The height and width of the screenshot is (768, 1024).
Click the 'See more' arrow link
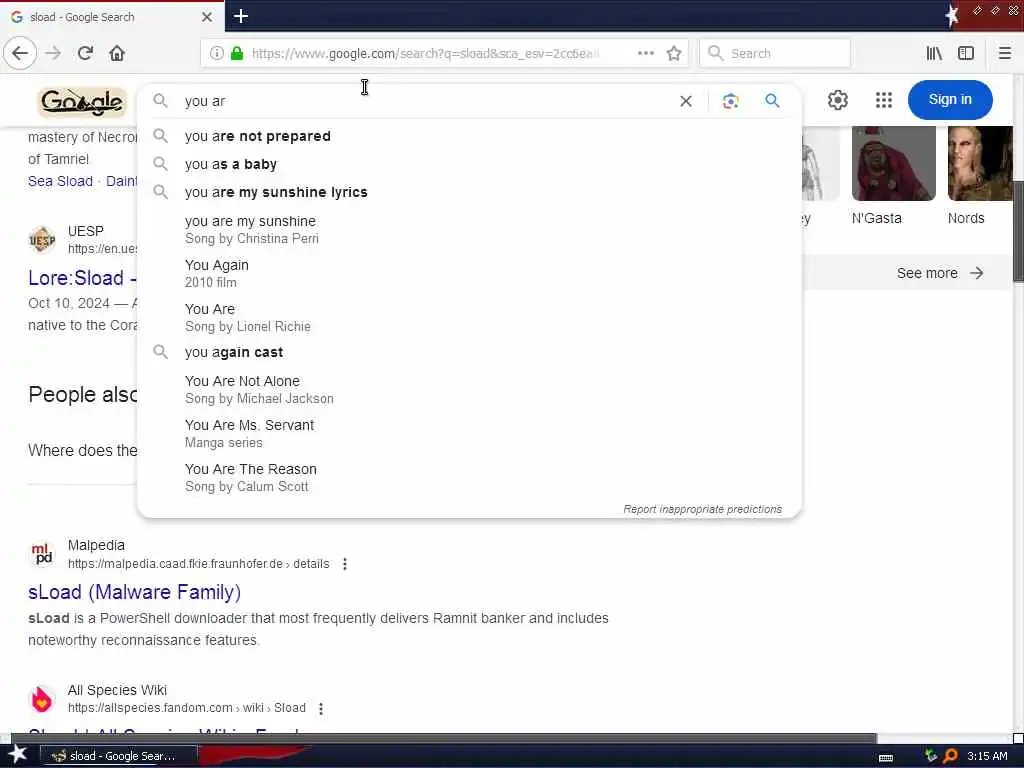tap(940, 273)
